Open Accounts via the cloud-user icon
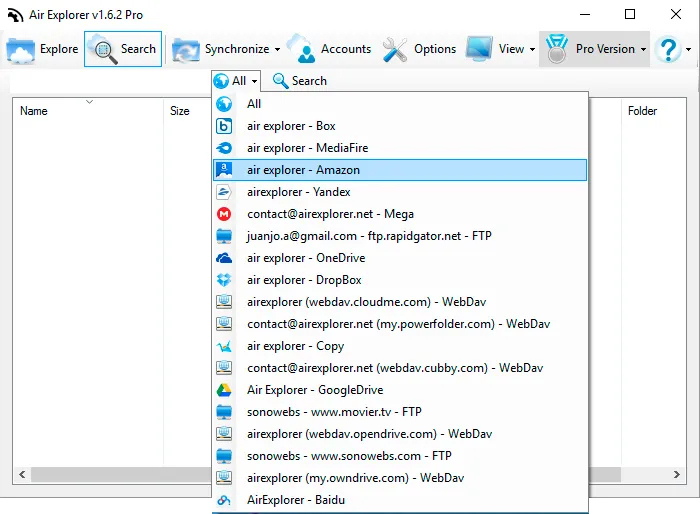Image resolution: width=700 pixels, height=514 pixels. coord(302,48)
